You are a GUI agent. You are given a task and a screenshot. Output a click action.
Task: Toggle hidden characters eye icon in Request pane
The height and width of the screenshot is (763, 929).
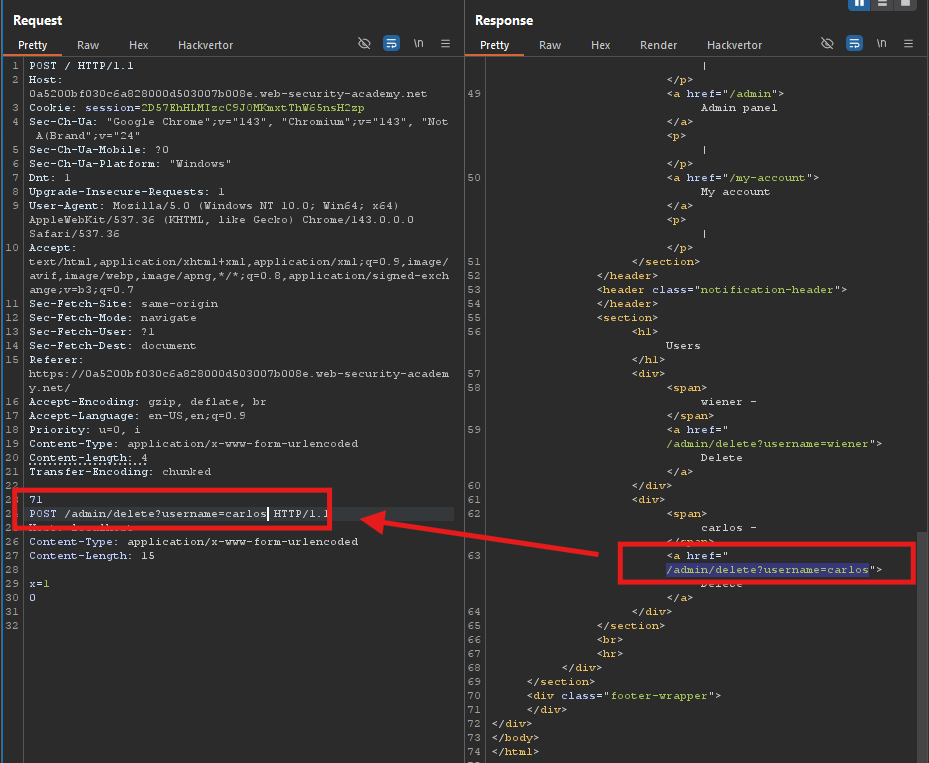click(x=364, y=43)
